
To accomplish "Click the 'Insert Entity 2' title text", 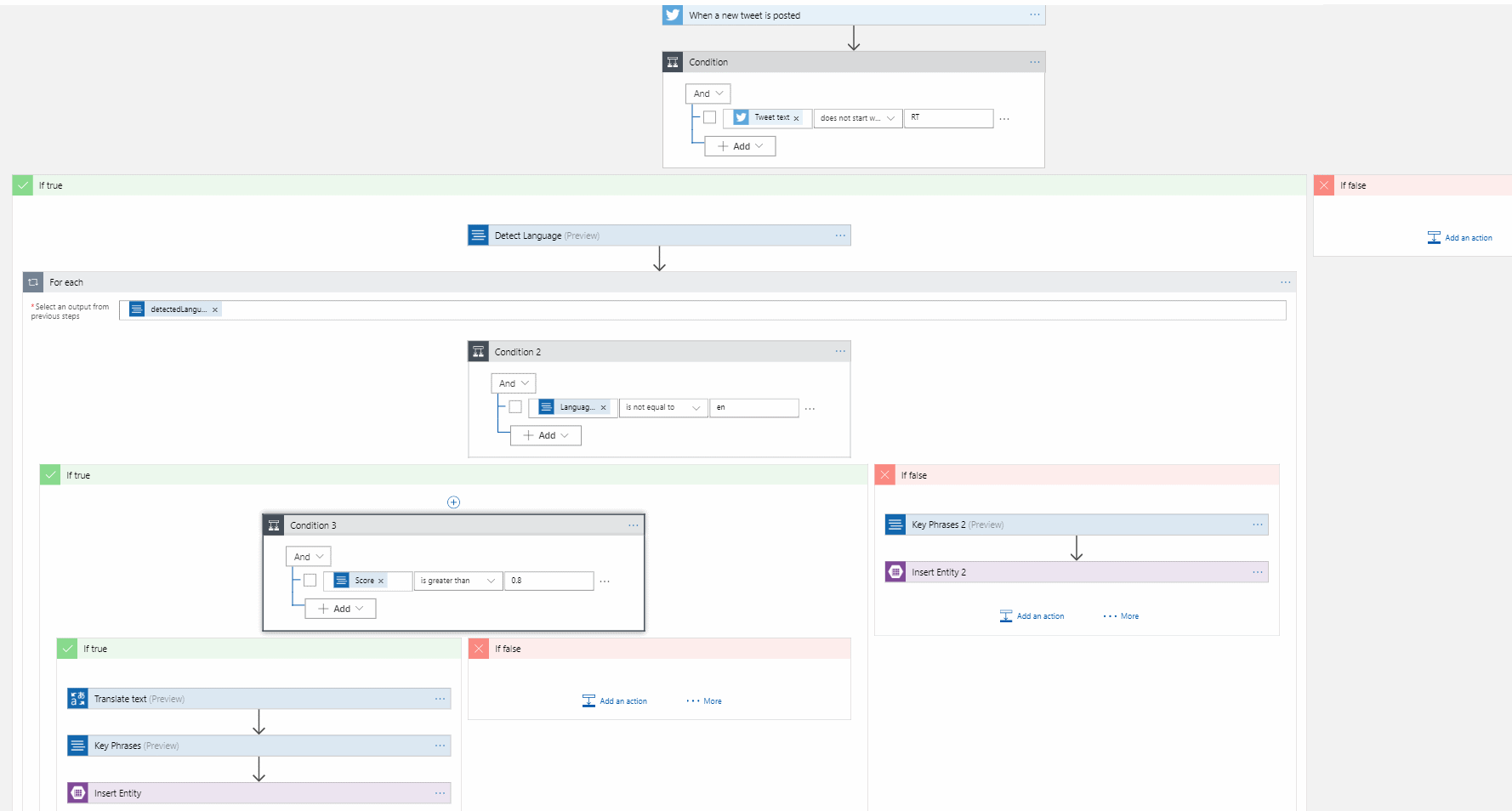I will point(939,572).
